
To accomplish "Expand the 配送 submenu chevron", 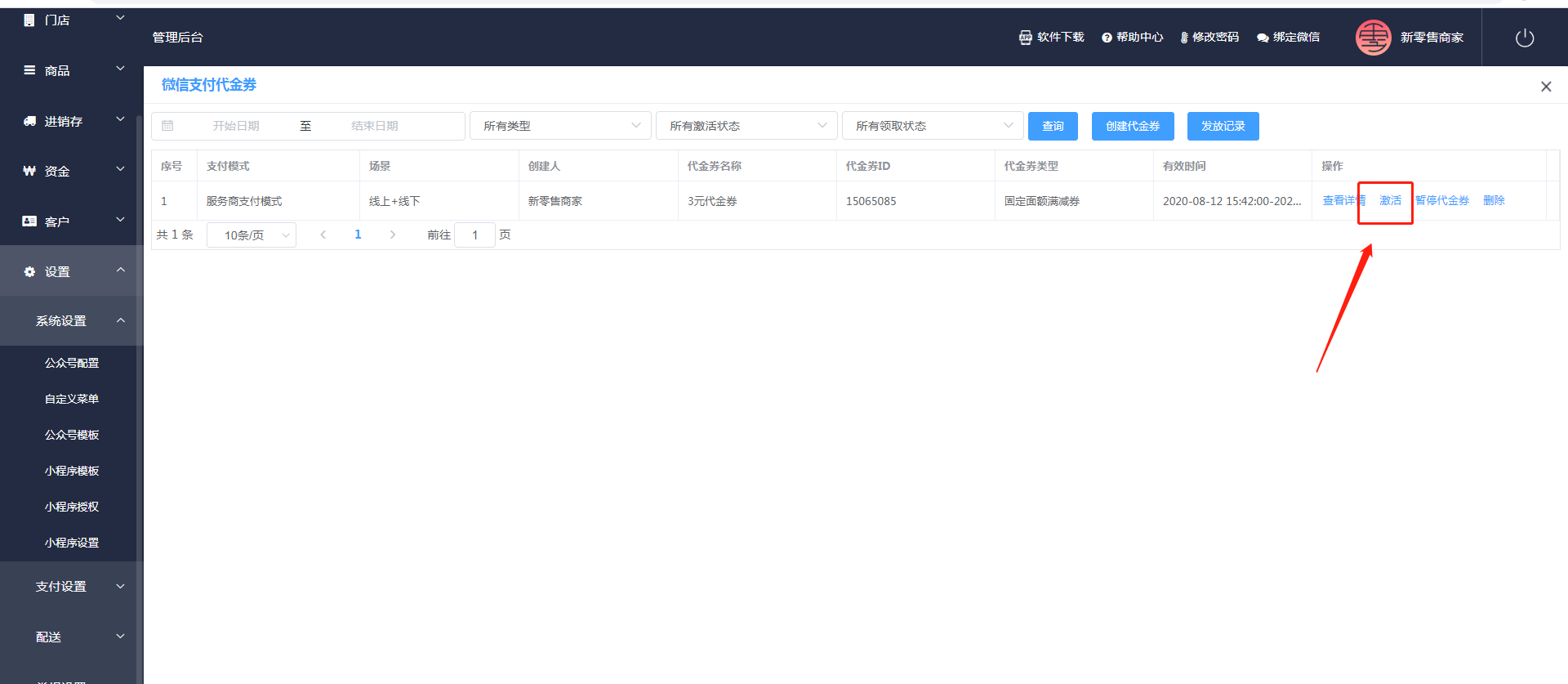I will tap(120, 637).
